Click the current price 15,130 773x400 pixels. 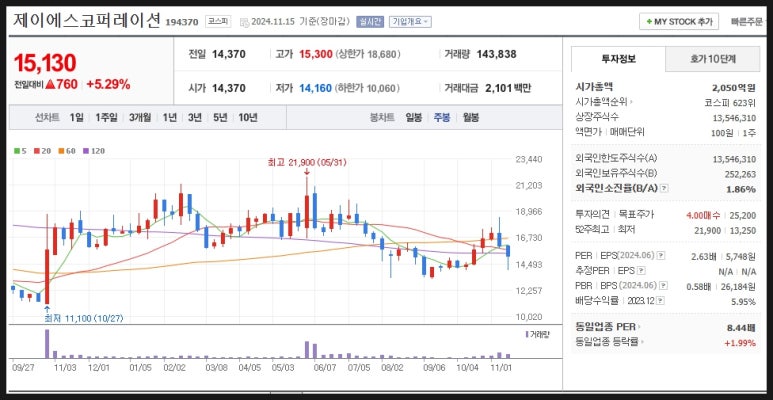(45, 63)
